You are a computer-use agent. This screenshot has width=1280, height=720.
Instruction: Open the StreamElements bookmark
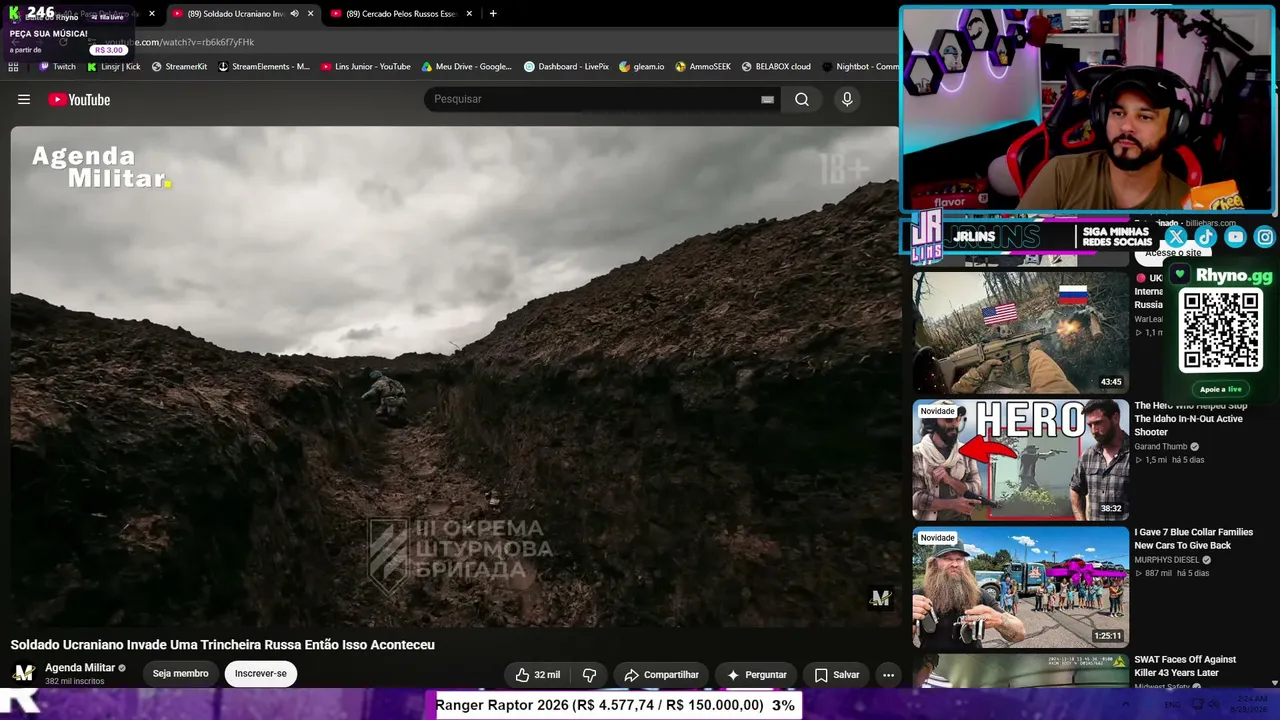click(264, 67)
